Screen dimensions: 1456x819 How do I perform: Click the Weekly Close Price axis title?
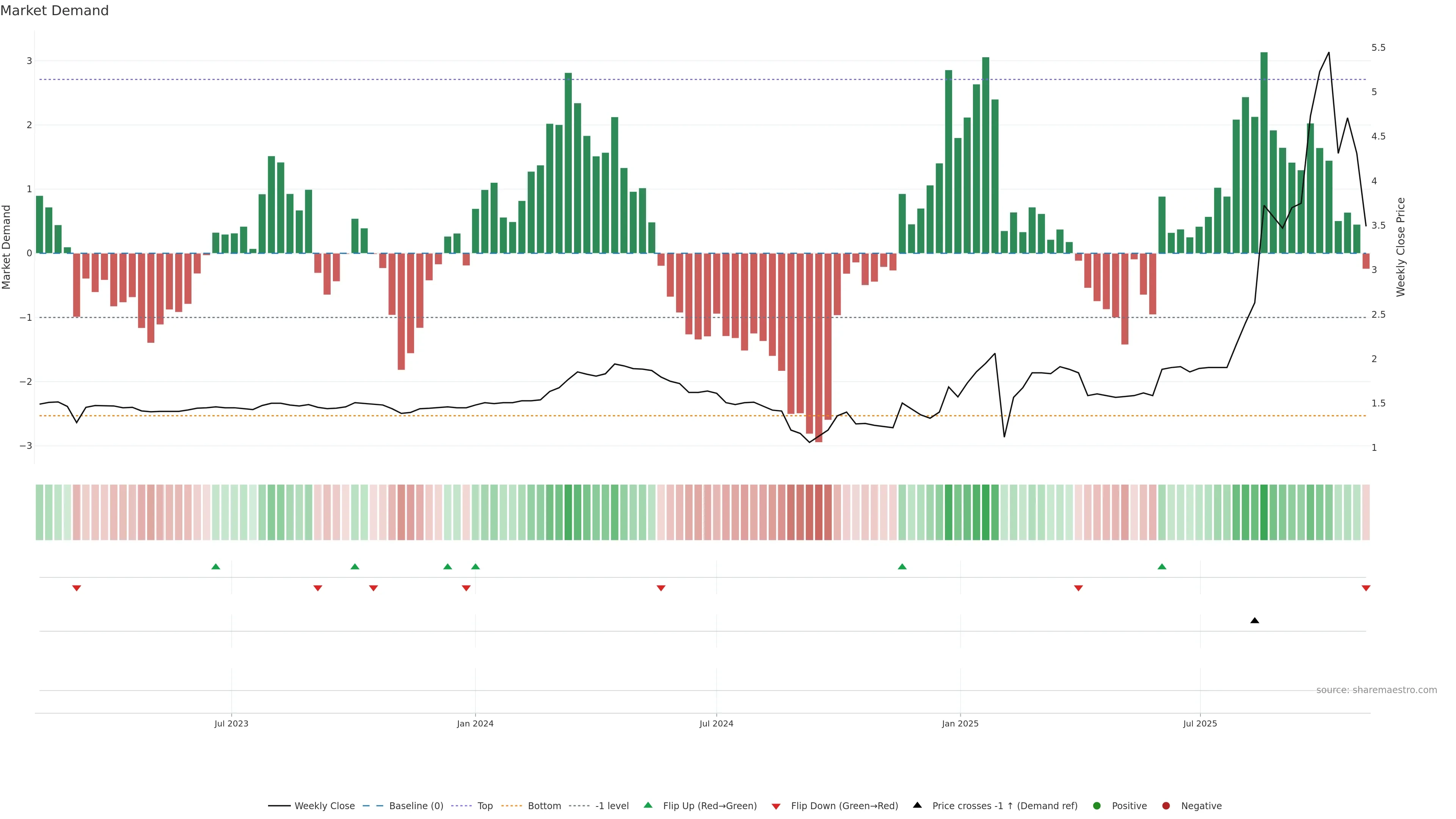pos(1401,247)
